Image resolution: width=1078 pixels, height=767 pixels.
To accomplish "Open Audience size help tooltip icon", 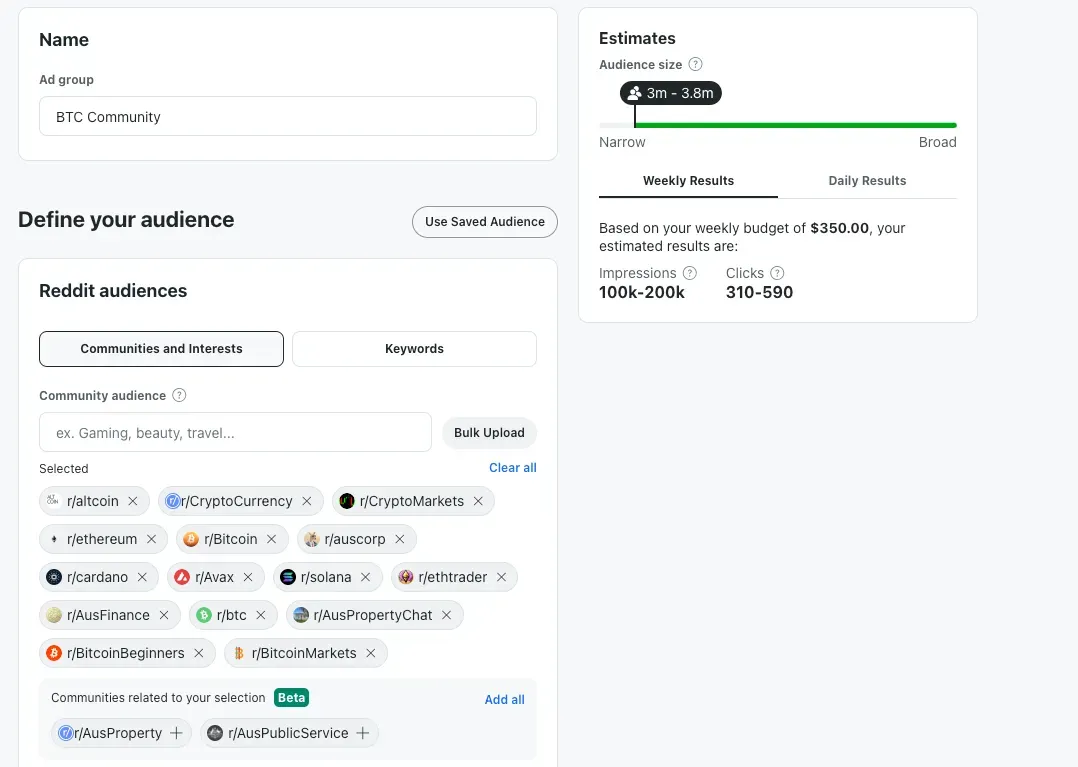I will (x=696, y=64).
